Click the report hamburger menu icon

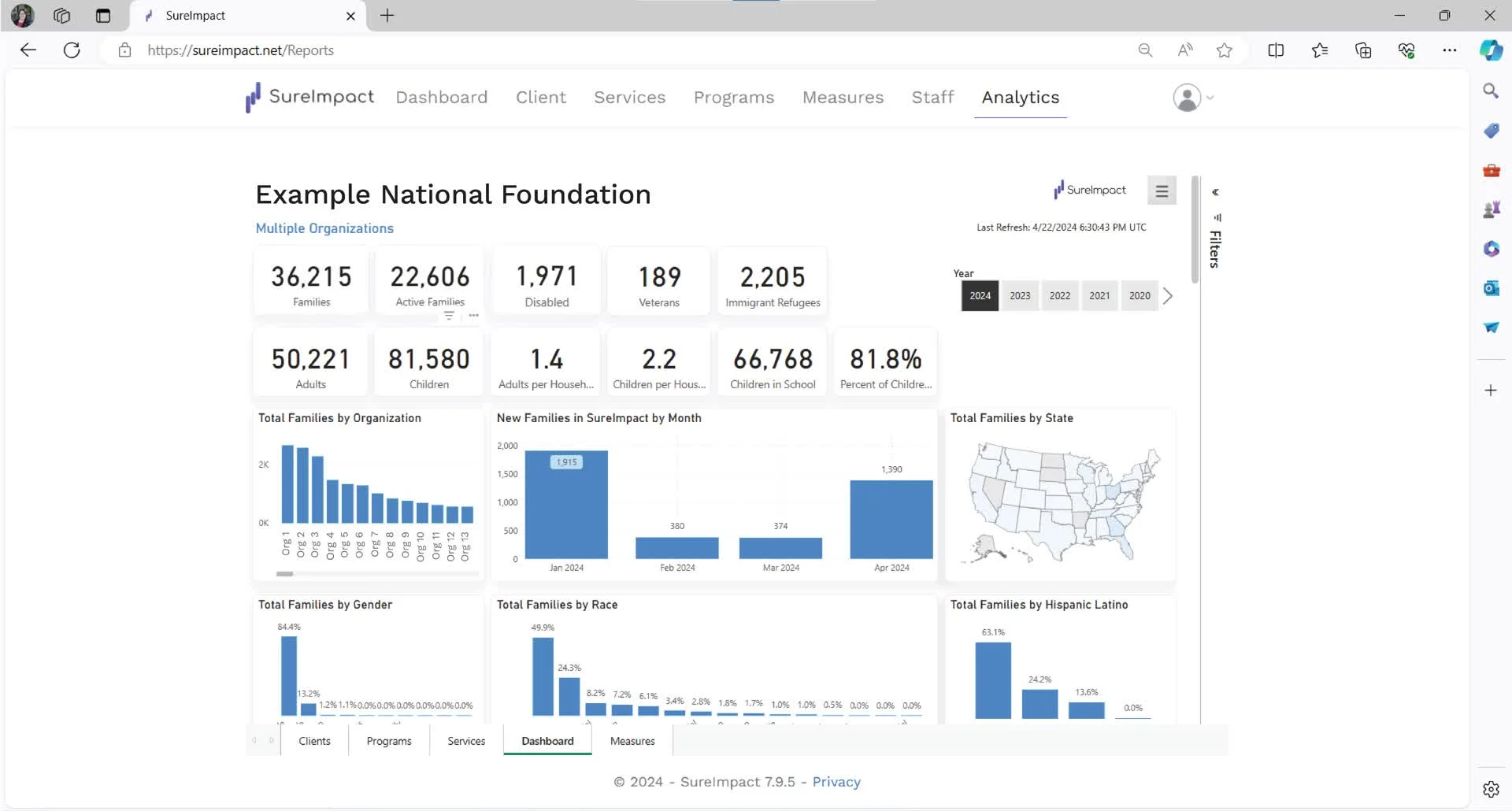pos(1162,191)
